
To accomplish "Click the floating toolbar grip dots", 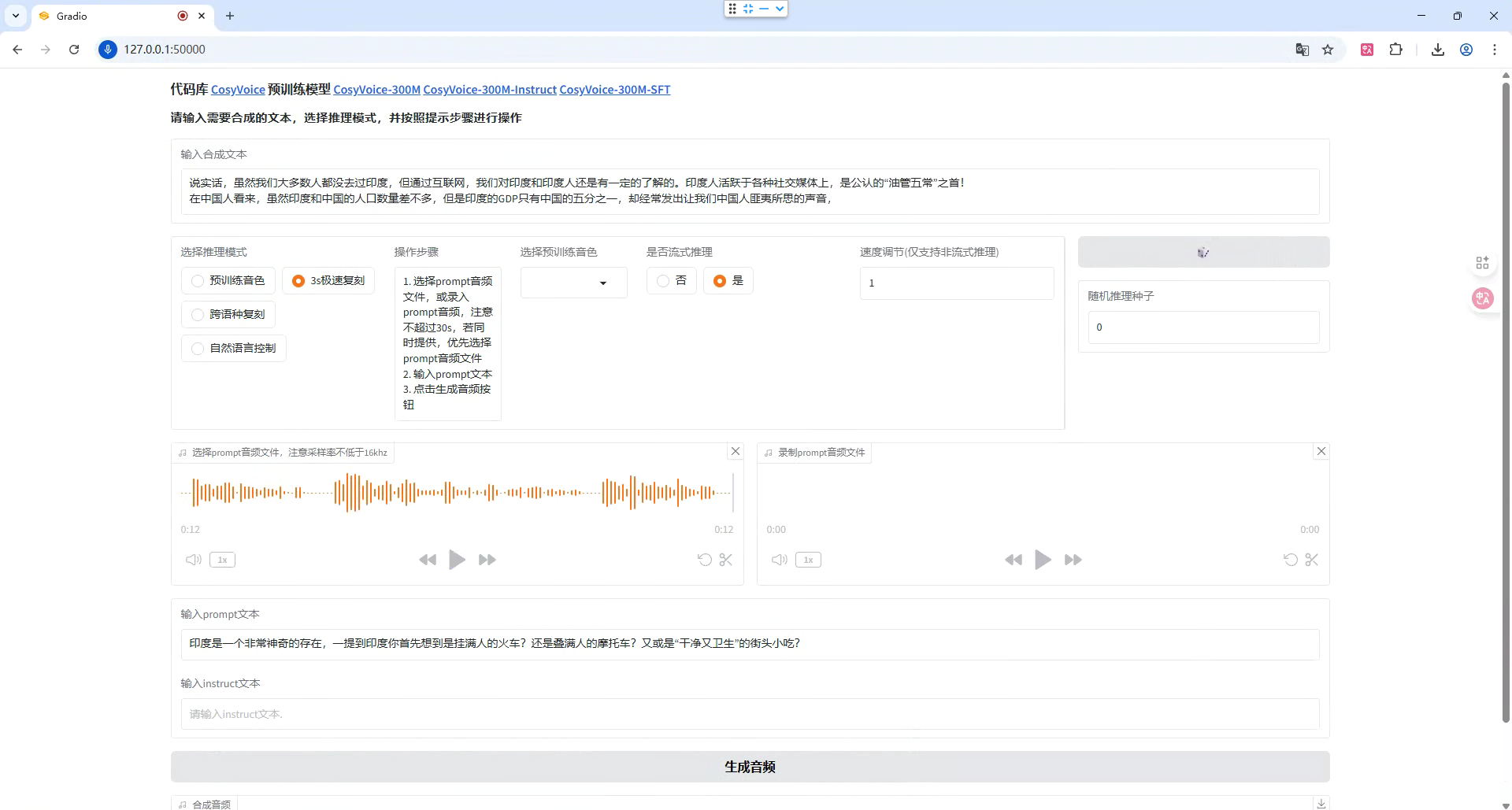I will coord(732,9).
